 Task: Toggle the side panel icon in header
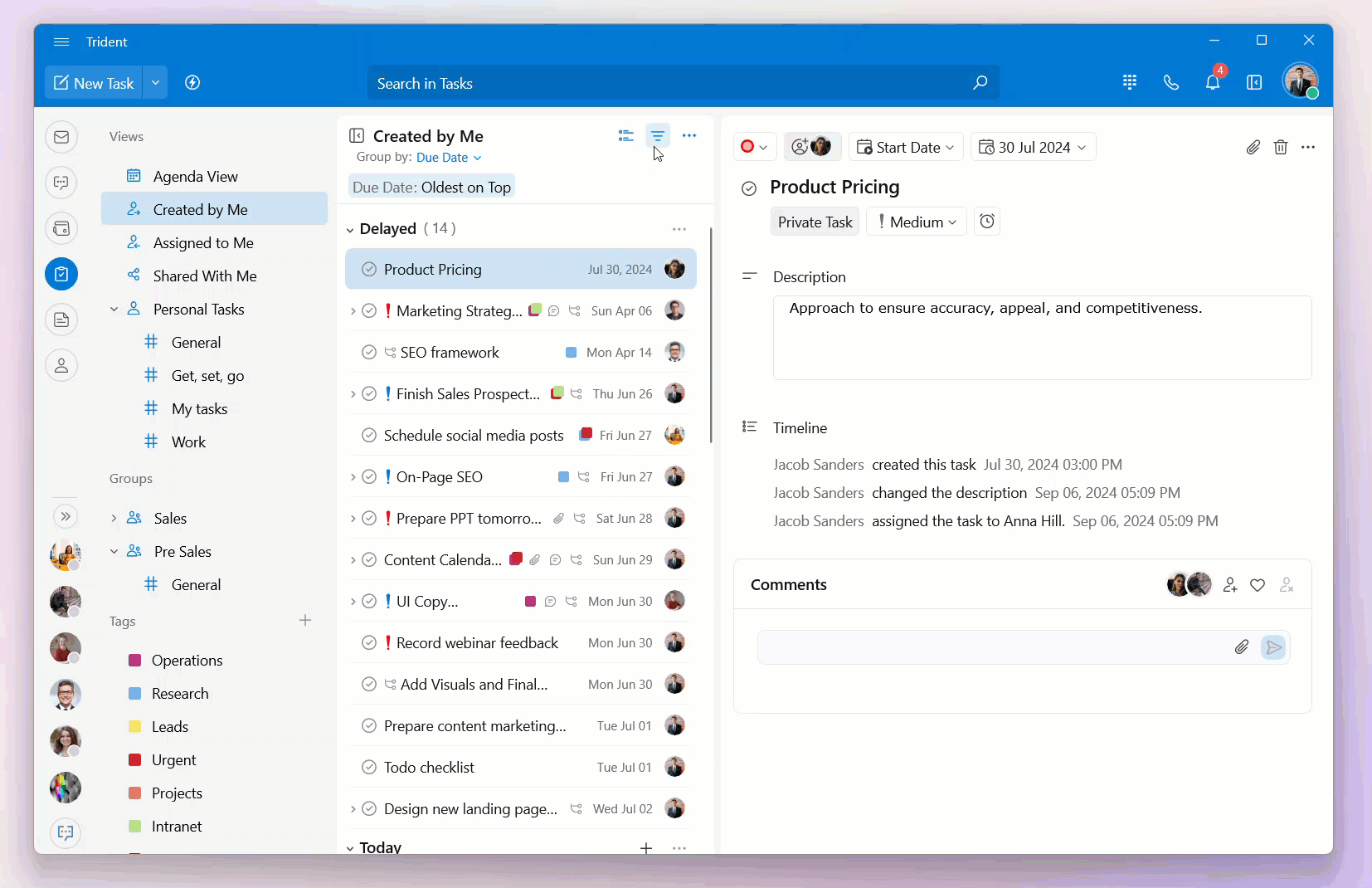(x=1254, y=82)
